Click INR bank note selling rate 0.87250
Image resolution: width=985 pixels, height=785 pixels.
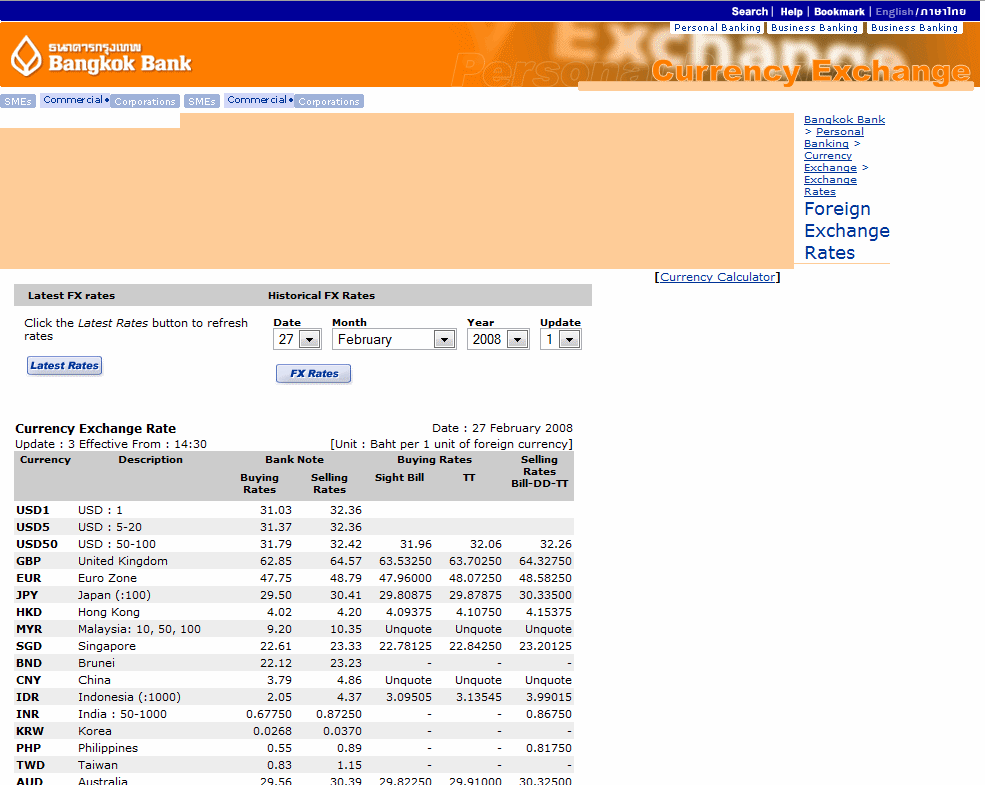339,713
